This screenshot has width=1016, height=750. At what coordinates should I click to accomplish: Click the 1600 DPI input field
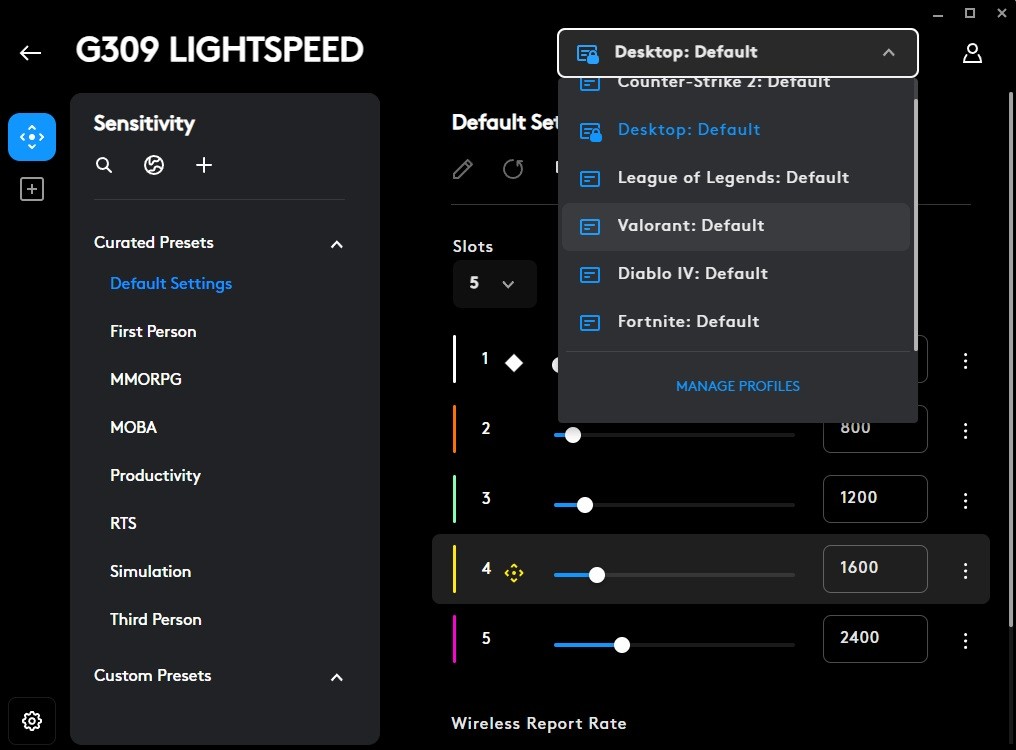[874, 568]
